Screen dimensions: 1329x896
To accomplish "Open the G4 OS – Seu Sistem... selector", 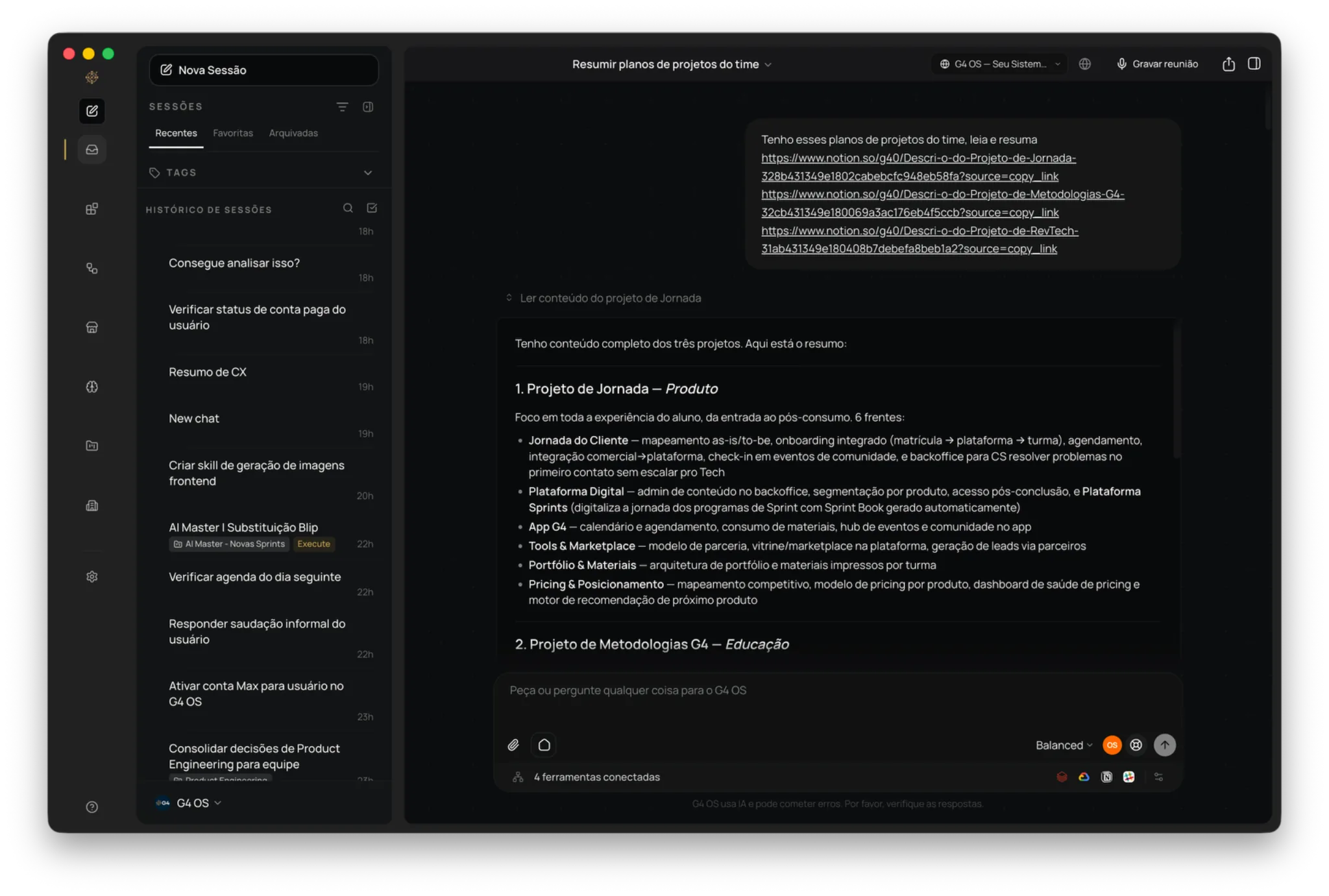I will (999, 64).
